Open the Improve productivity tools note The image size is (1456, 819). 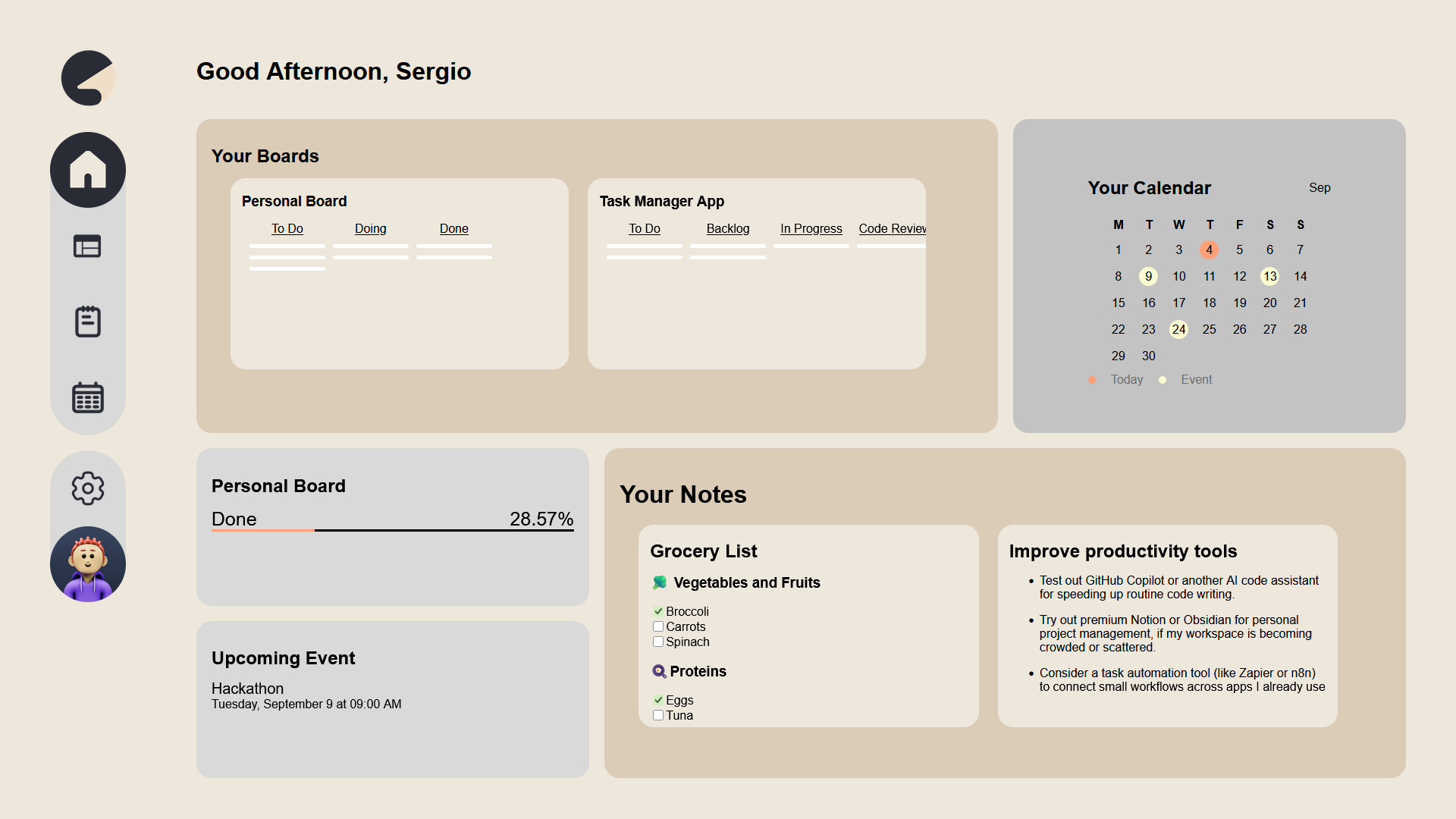click(1168, 626)
